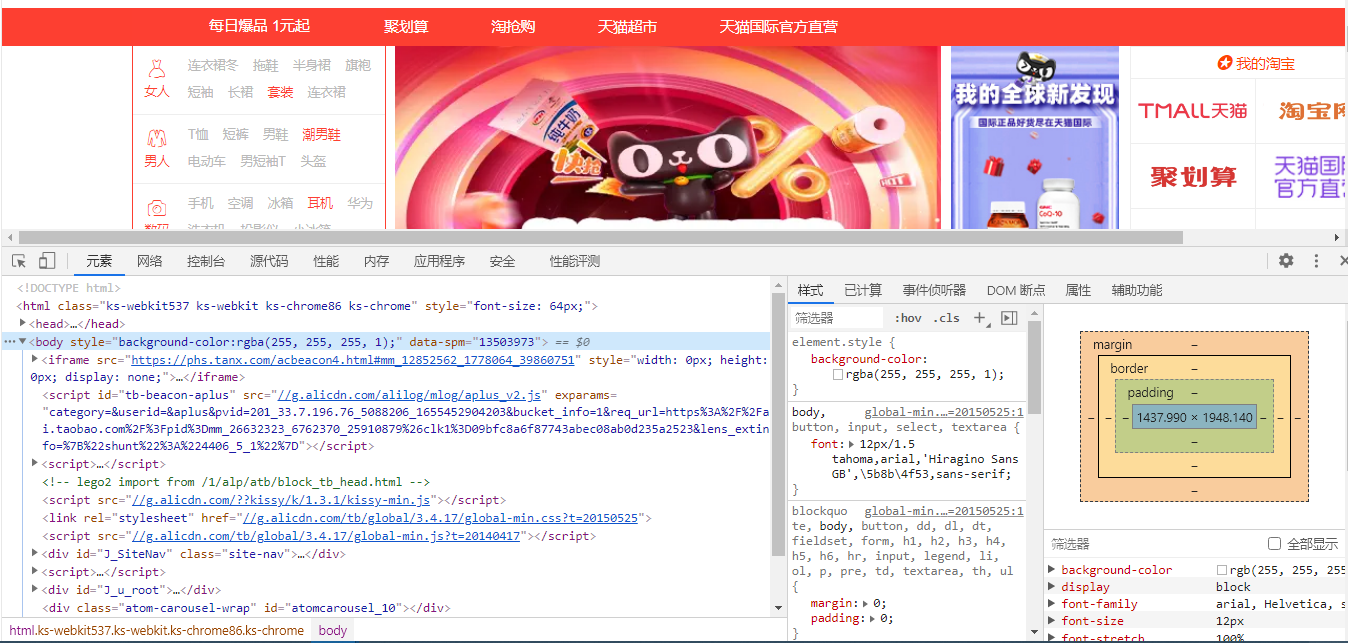Click the computed pane 筛选器 filter field
This screenshot has width=1348, height=643.
tap(1150, 544)
